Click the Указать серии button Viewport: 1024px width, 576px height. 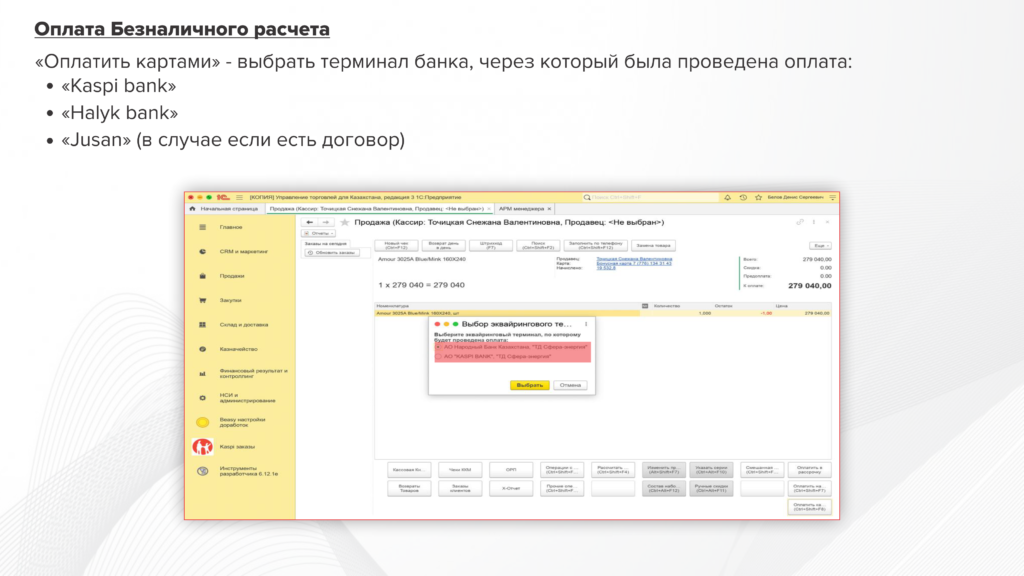coord(711,470)
